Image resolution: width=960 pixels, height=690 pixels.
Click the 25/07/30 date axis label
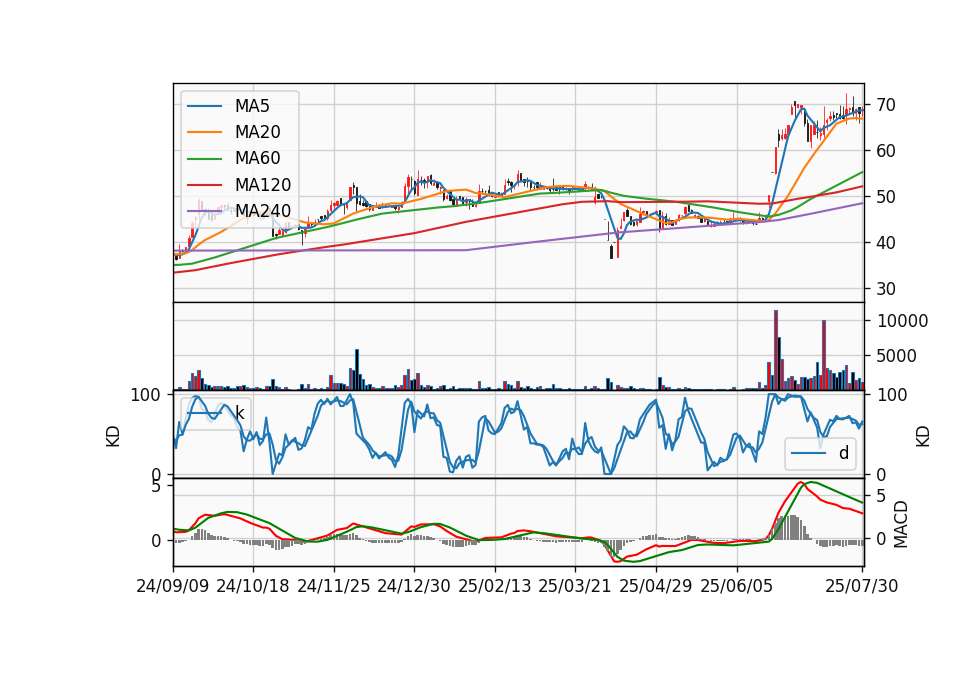[862, 586]
